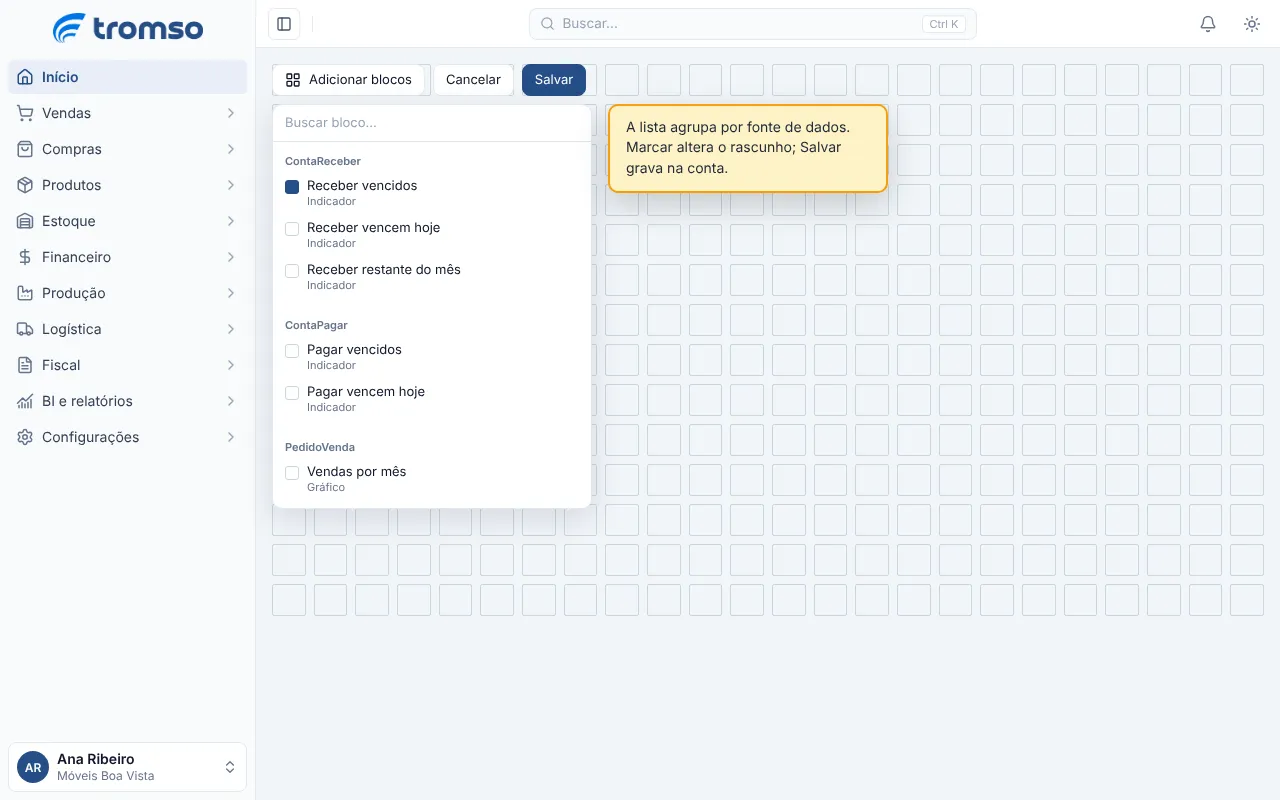Click the AR user avatar

33,767
